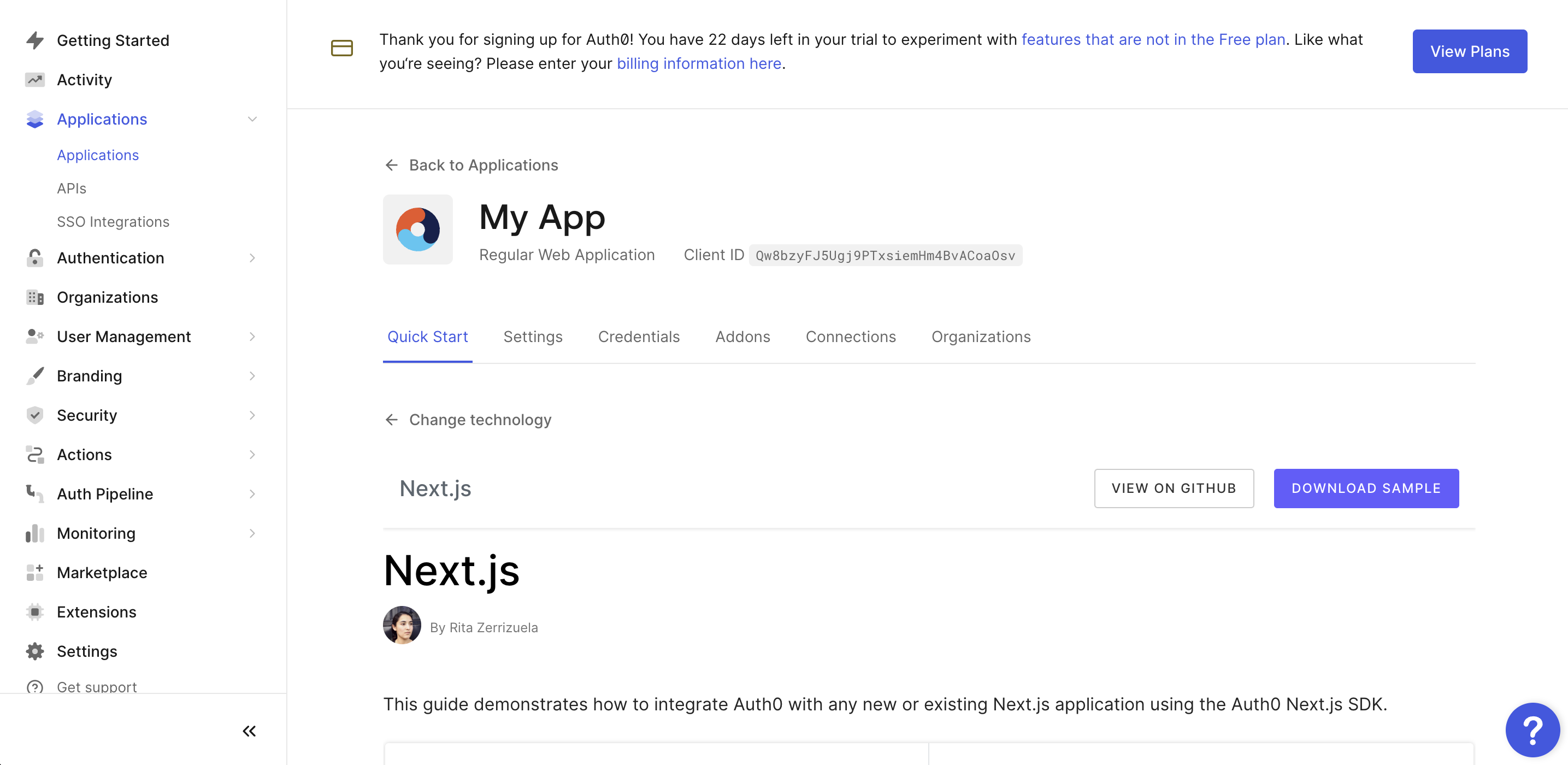Screen dimensions: 1568x765
Task: Click the Getting Started lightning icon
Action: 35,40
